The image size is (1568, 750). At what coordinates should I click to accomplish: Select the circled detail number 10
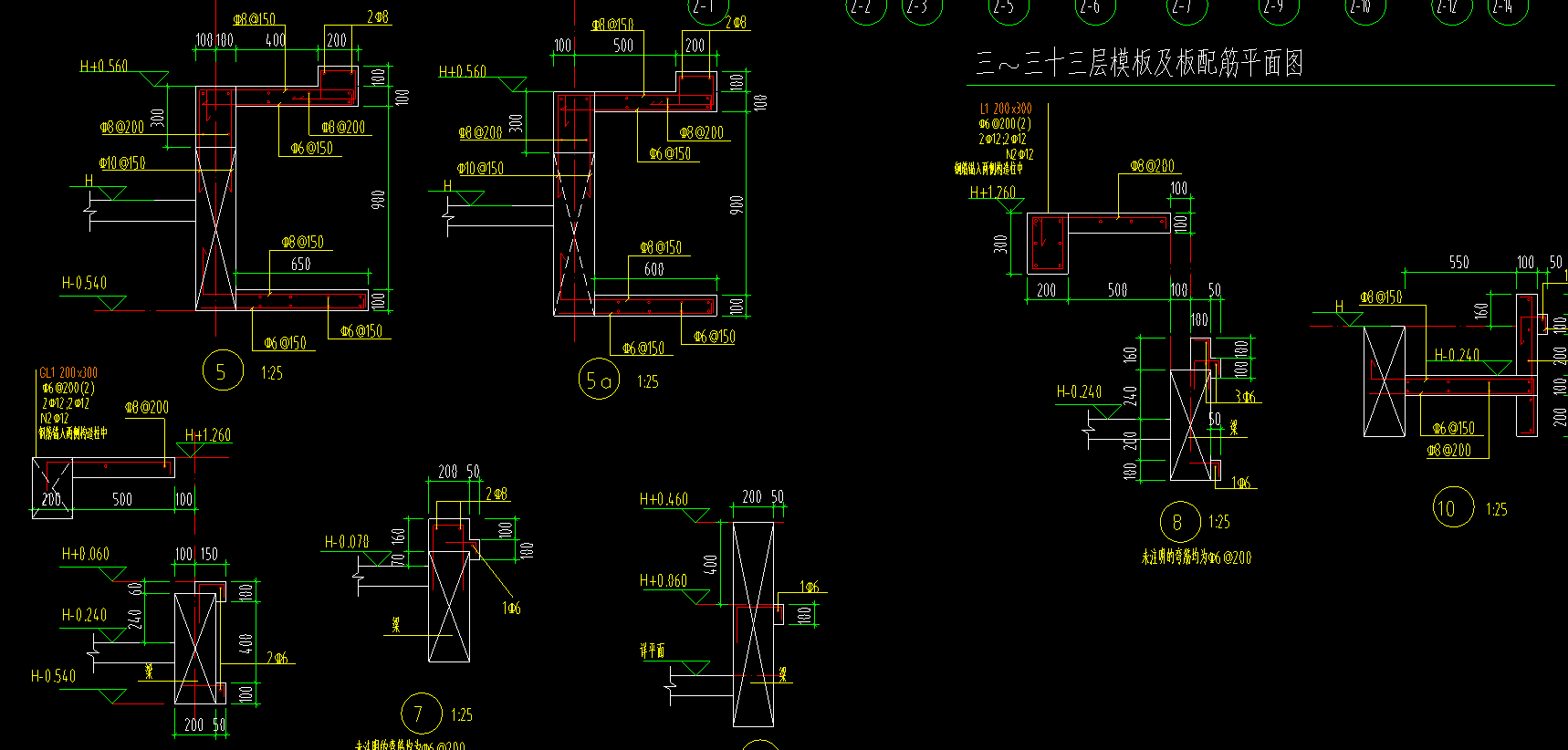(x=1453, y=508)
